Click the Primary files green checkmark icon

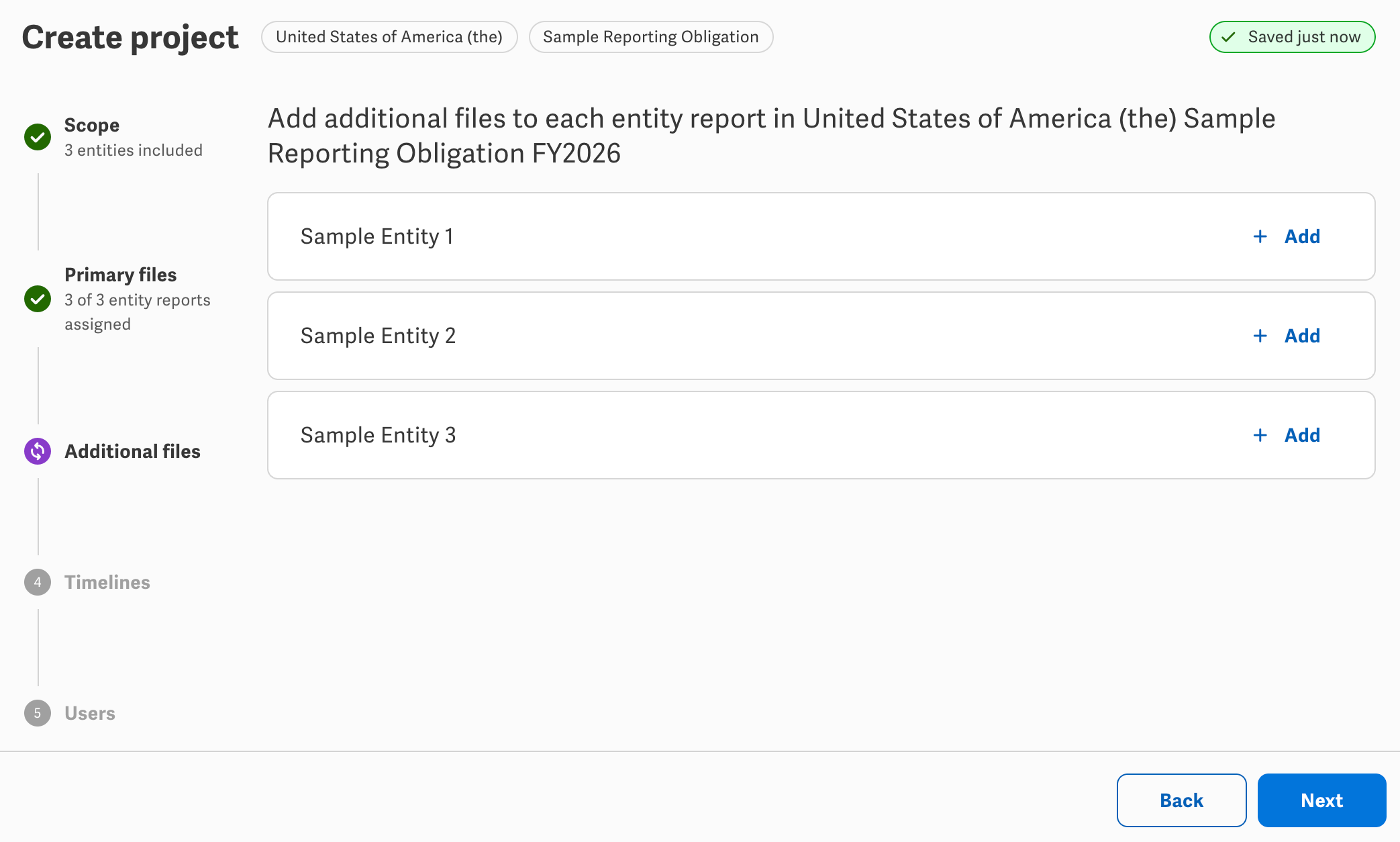tap(38, 299)
